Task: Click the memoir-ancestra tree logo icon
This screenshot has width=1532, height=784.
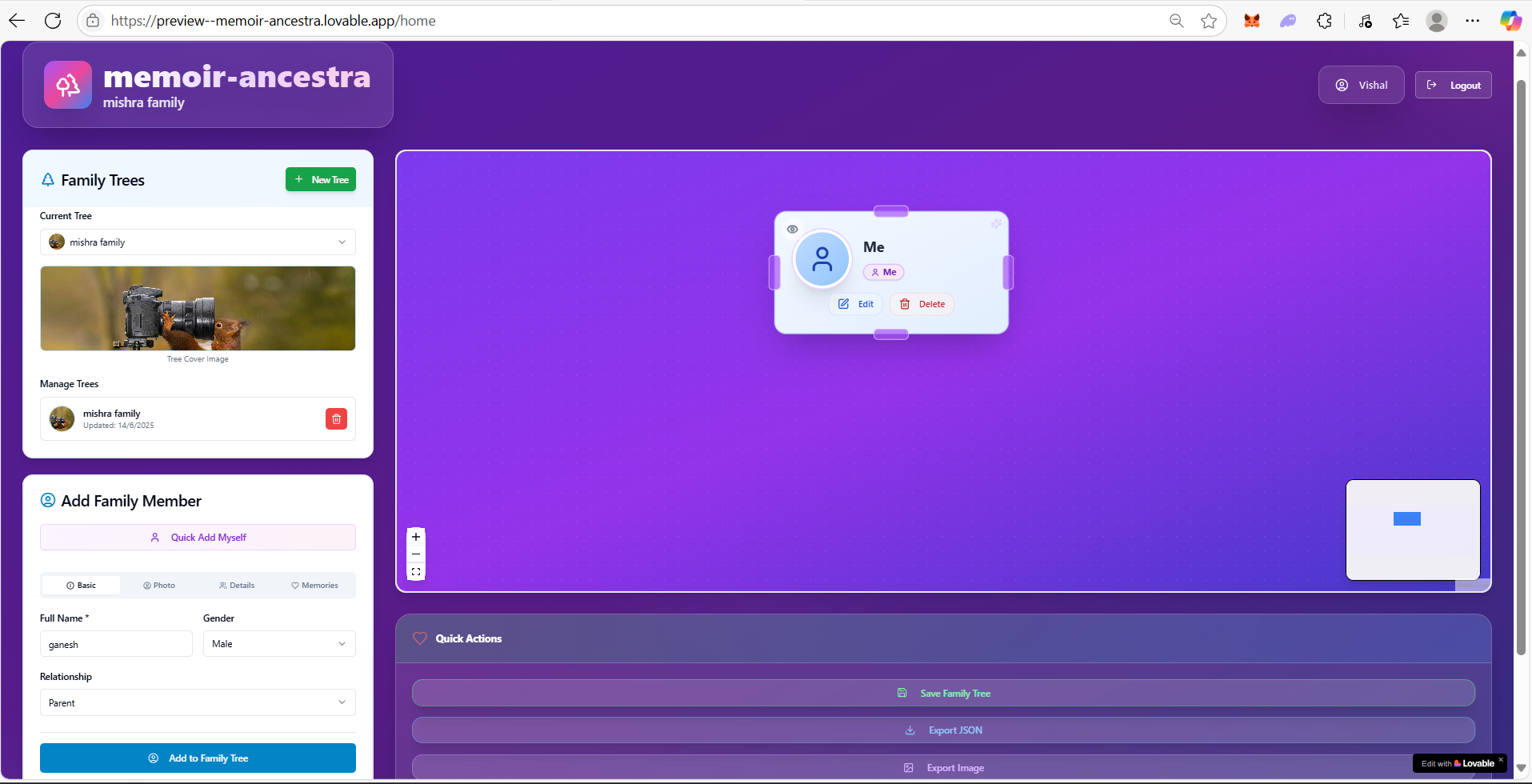Action: pyautogui.click(x=68, y=85)
